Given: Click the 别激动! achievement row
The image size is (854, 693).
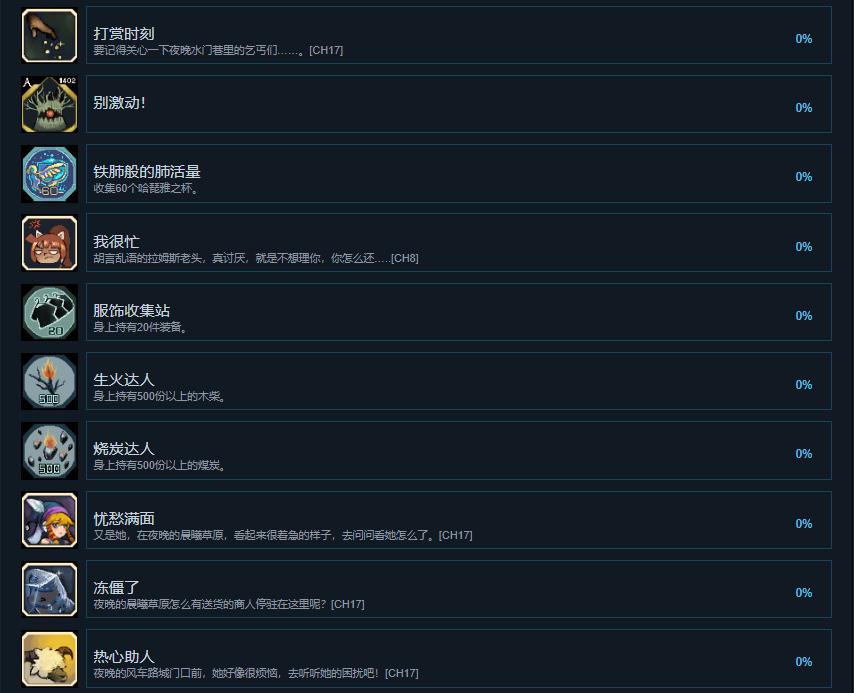Looking at the screenshot, I should point(459,104).
